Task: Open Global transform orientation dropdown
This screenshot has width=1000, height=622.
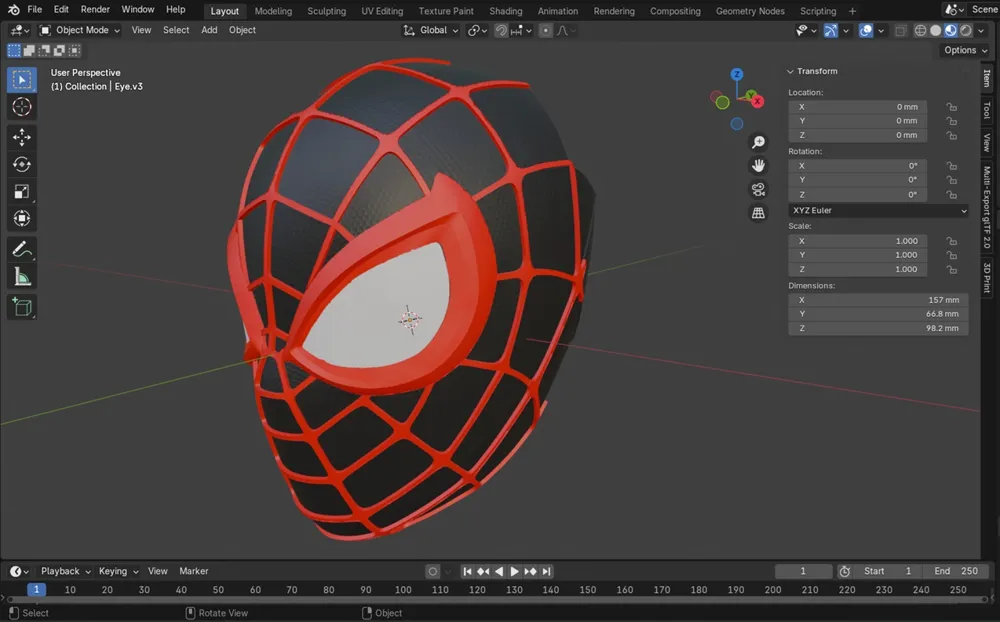Action: 431,31
